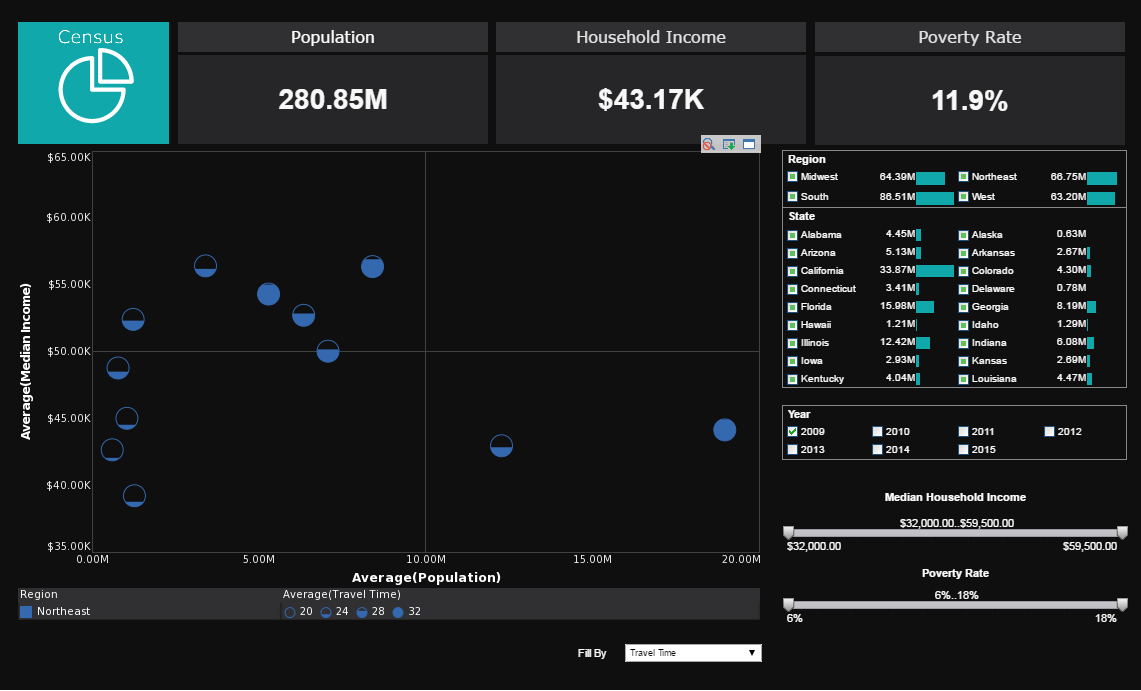Open the Fill By dropdown

pos(693,653)
